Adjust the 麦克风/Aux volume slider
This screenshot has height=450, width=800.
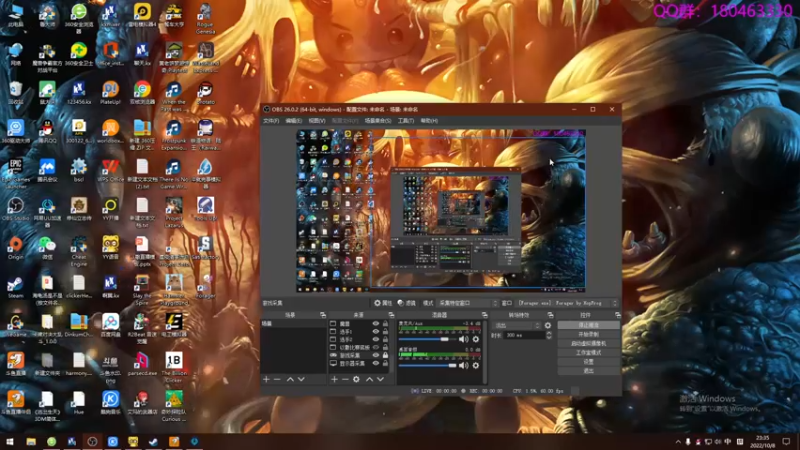point(427,339)
